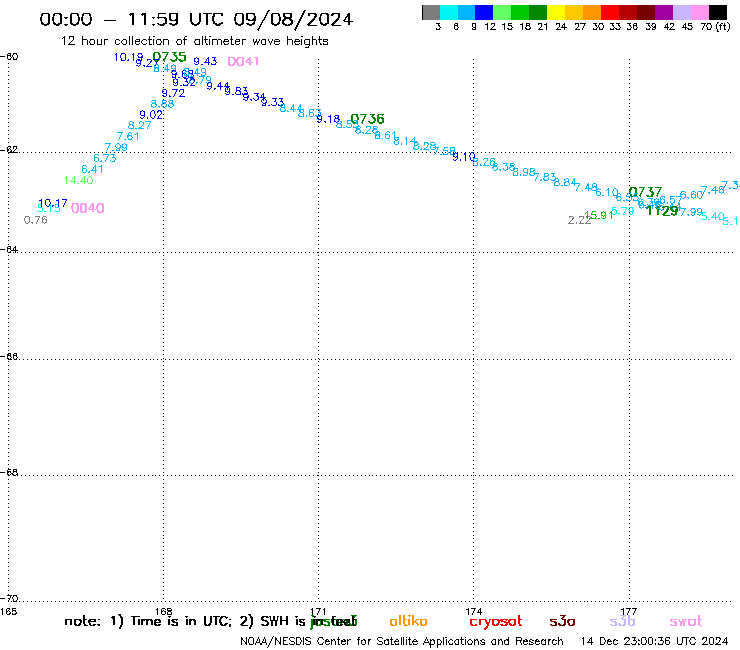
Task: Click the dark blue swatch in the color bar
Action: point(484,12)
